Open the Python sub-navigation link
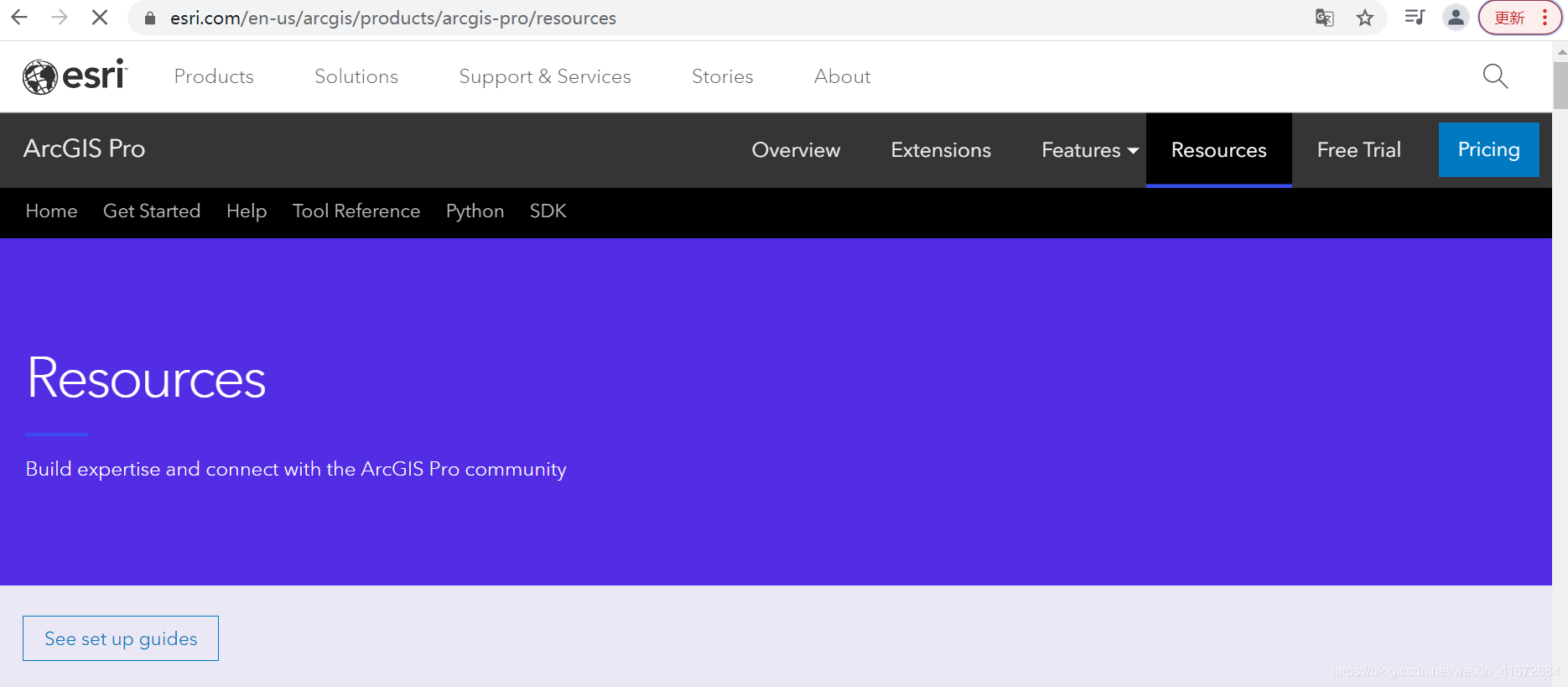Screen dimensions: 1568x687 475,211
